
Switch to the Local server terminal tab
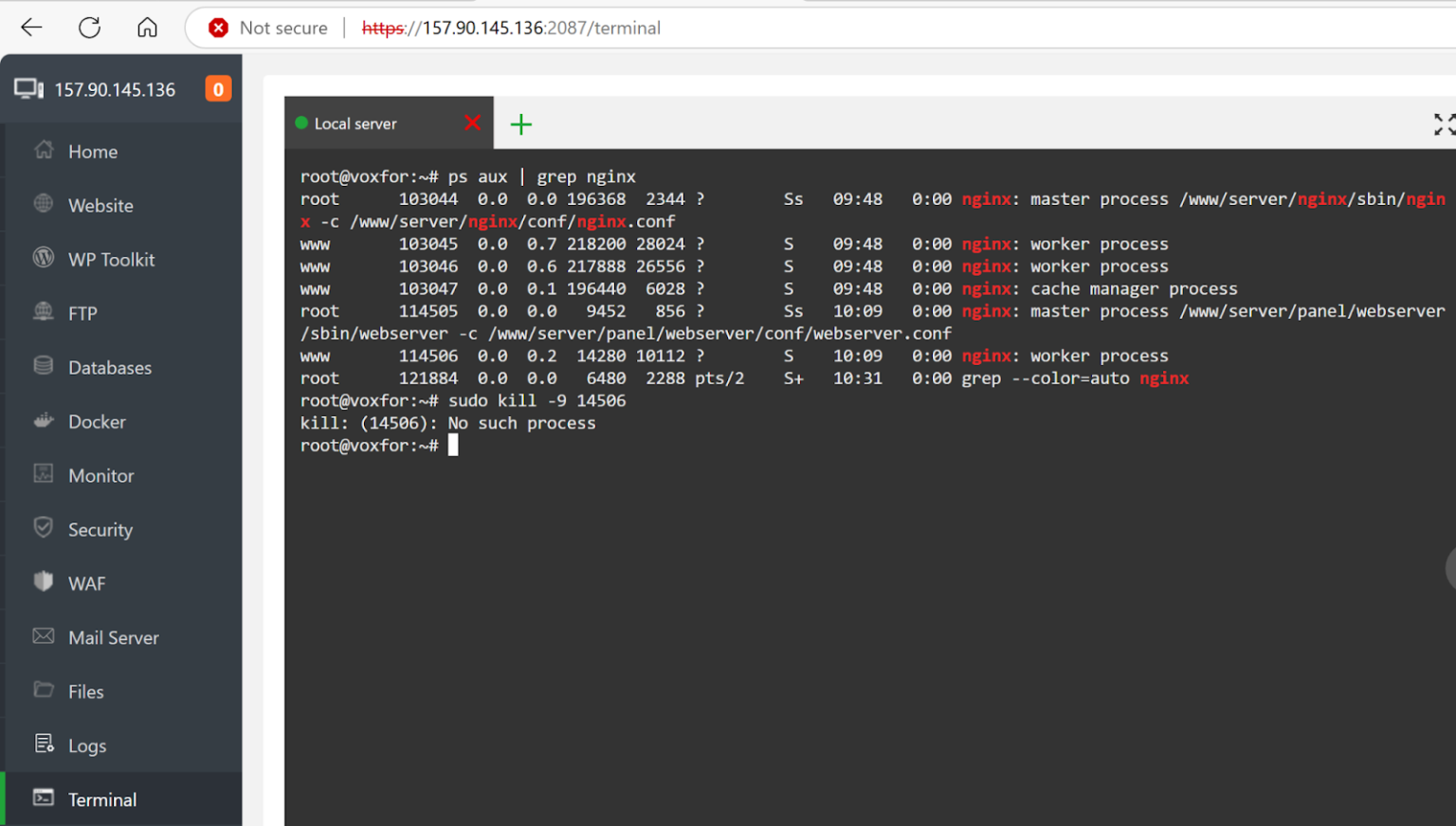(355, 122)
